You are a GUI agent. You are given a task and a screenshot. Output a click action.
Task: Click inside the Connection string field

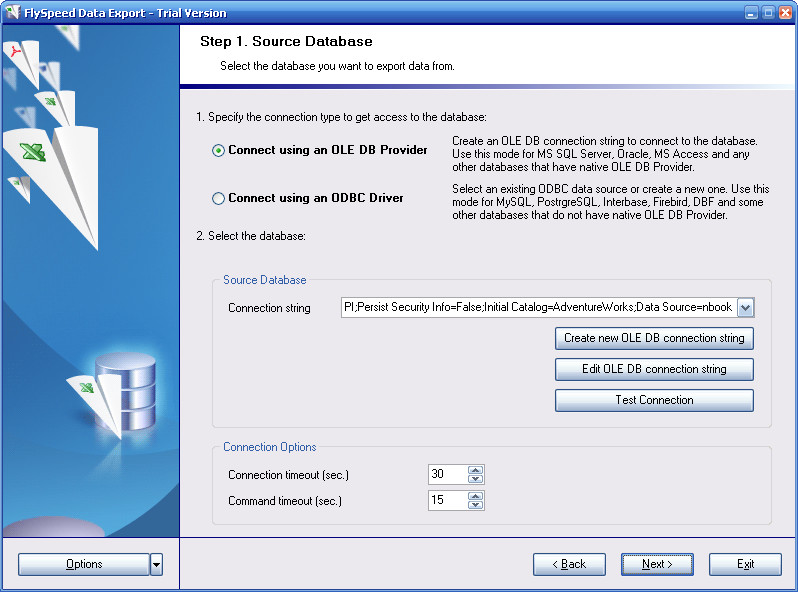tap(539, 307)
